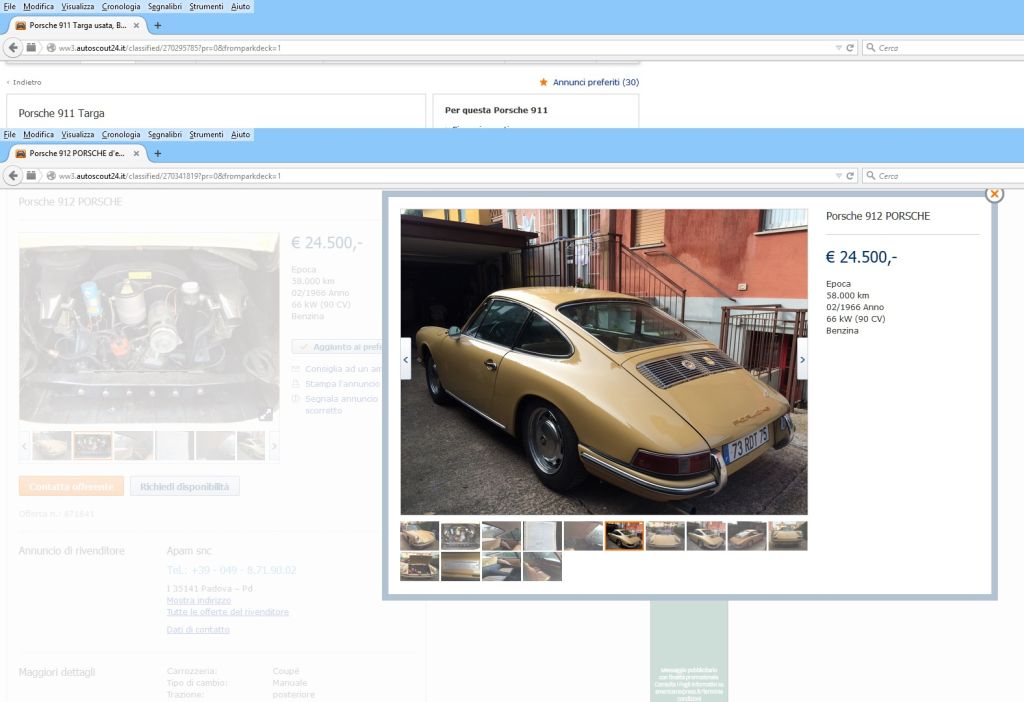This screenshot has height=702, width=1024.
Task: Select the orange-highlighted current thumbnail in lightbox
Action: pos(624,536)
